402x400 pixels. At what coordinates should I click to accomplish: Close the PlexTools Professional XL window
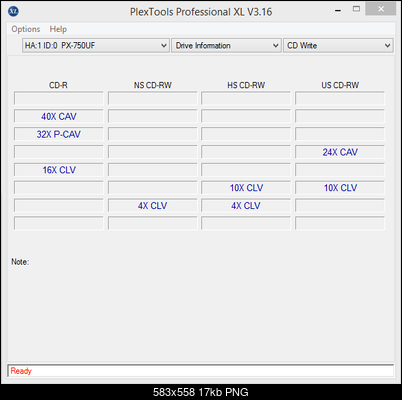pos(381,9)
